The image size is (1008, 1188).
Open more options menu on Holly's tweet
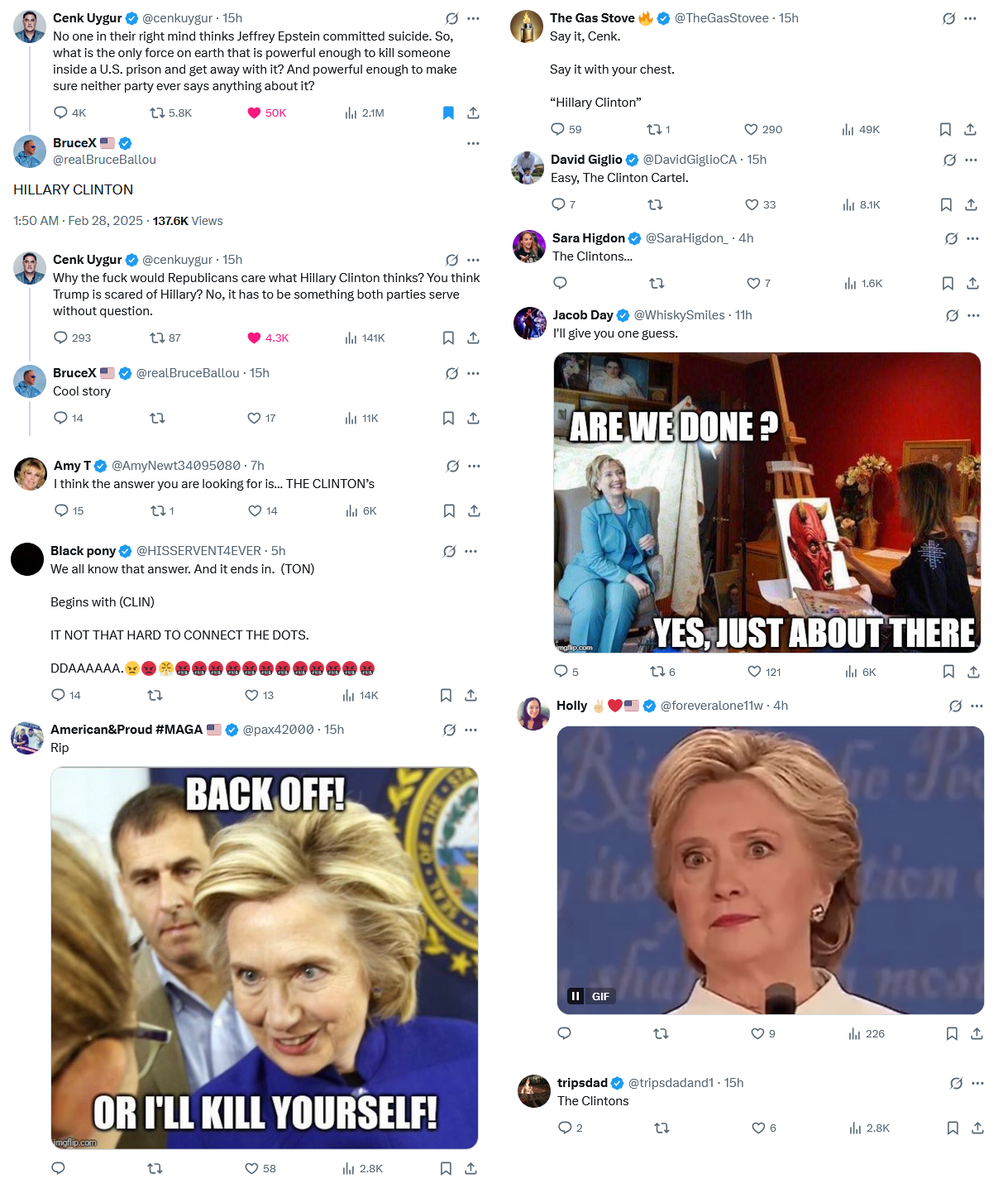point(977,706)
